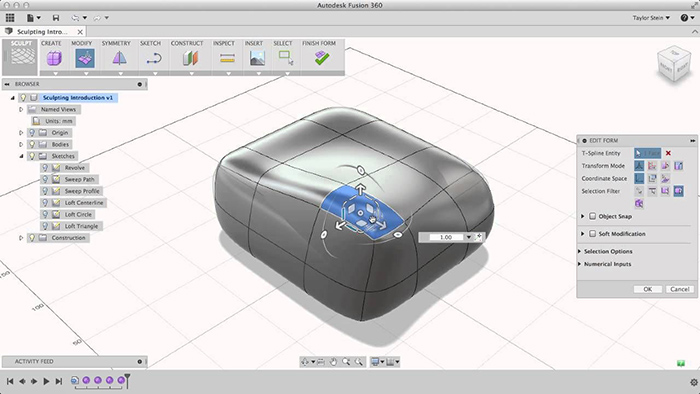Open the Insert image icon
Image resolution: width=700 pixels, height=394 pixels.
(258, 58)
